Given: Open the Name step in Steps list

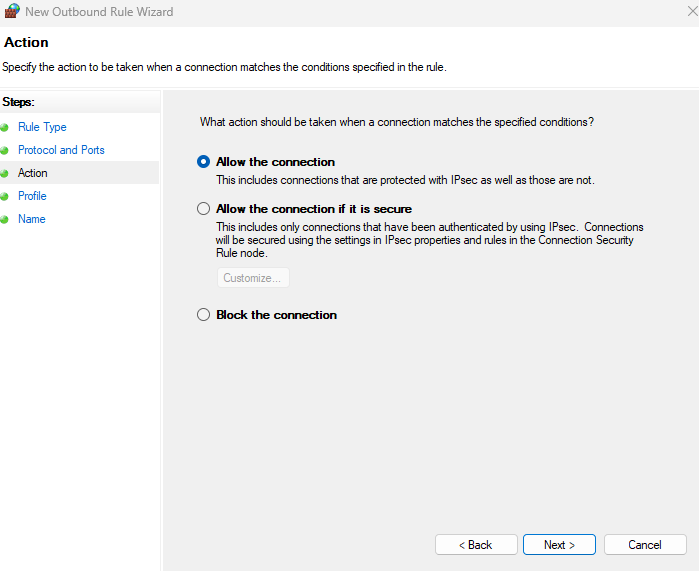Looking at the screenshot, I should point(31,219).
